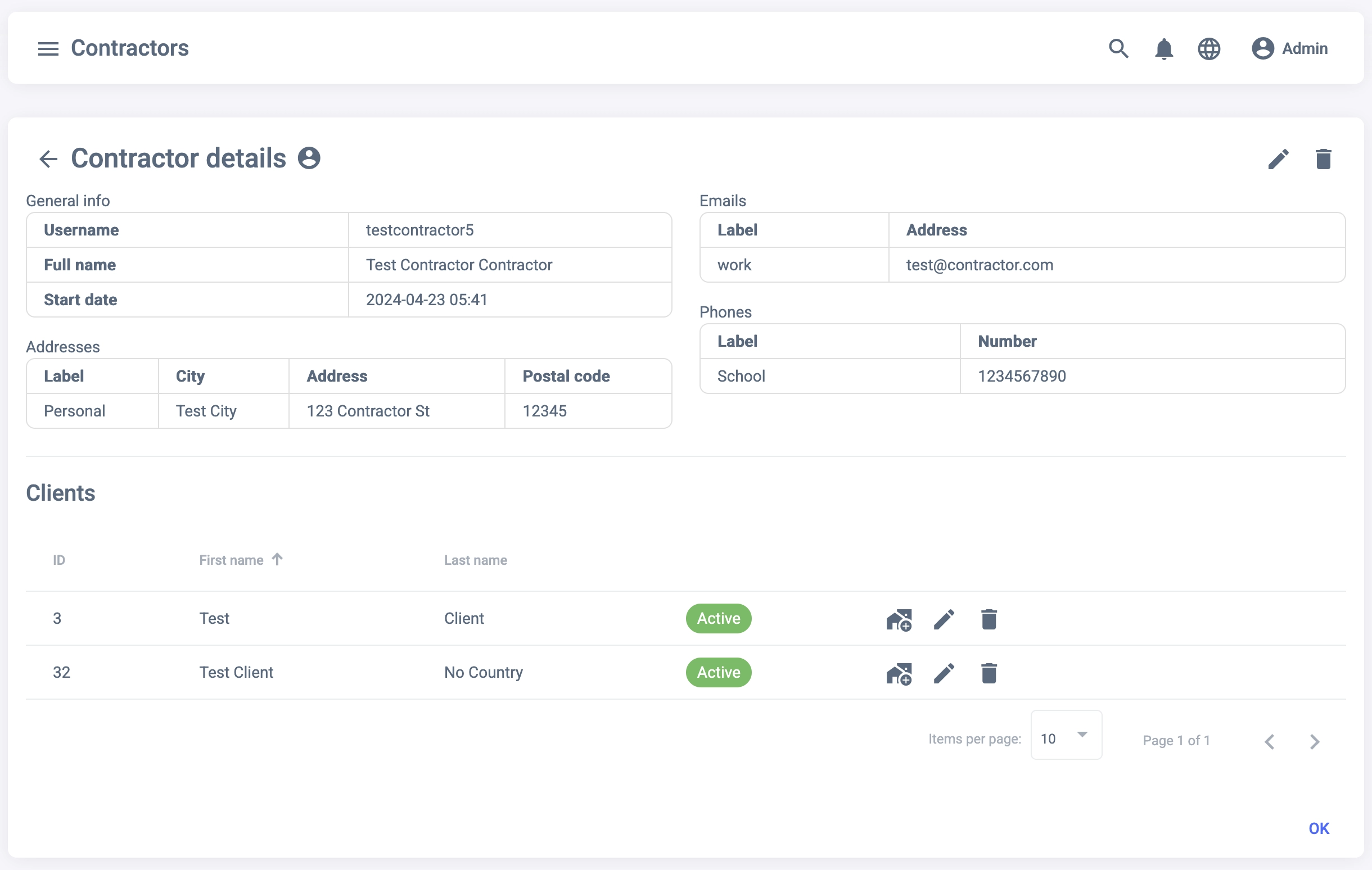Go back using the left arrow
The width and height of the screenshot is (1372, 870).
(x=48, y=159)
